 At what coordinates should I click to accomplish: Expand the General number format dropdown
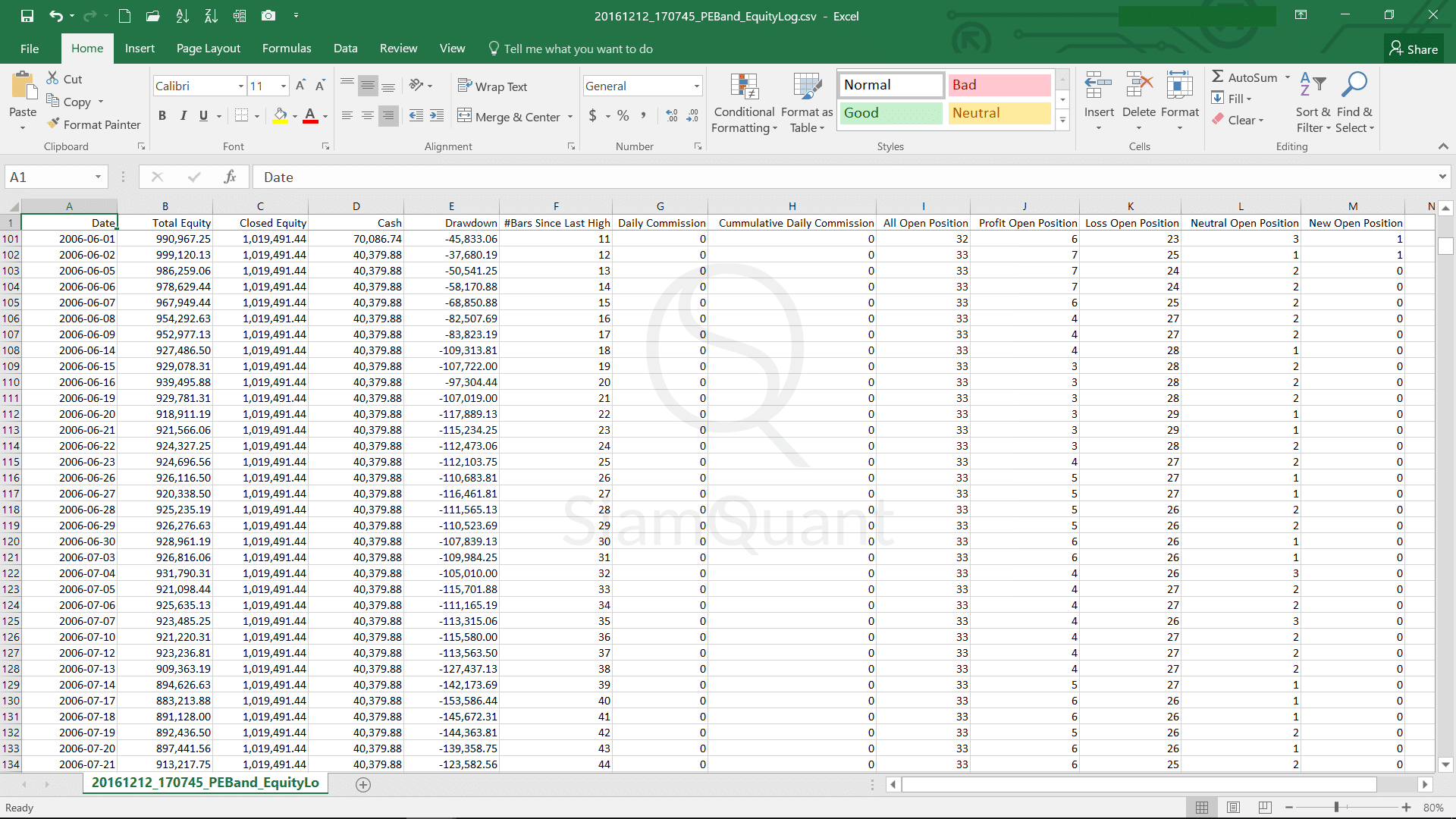pos(696,86)
